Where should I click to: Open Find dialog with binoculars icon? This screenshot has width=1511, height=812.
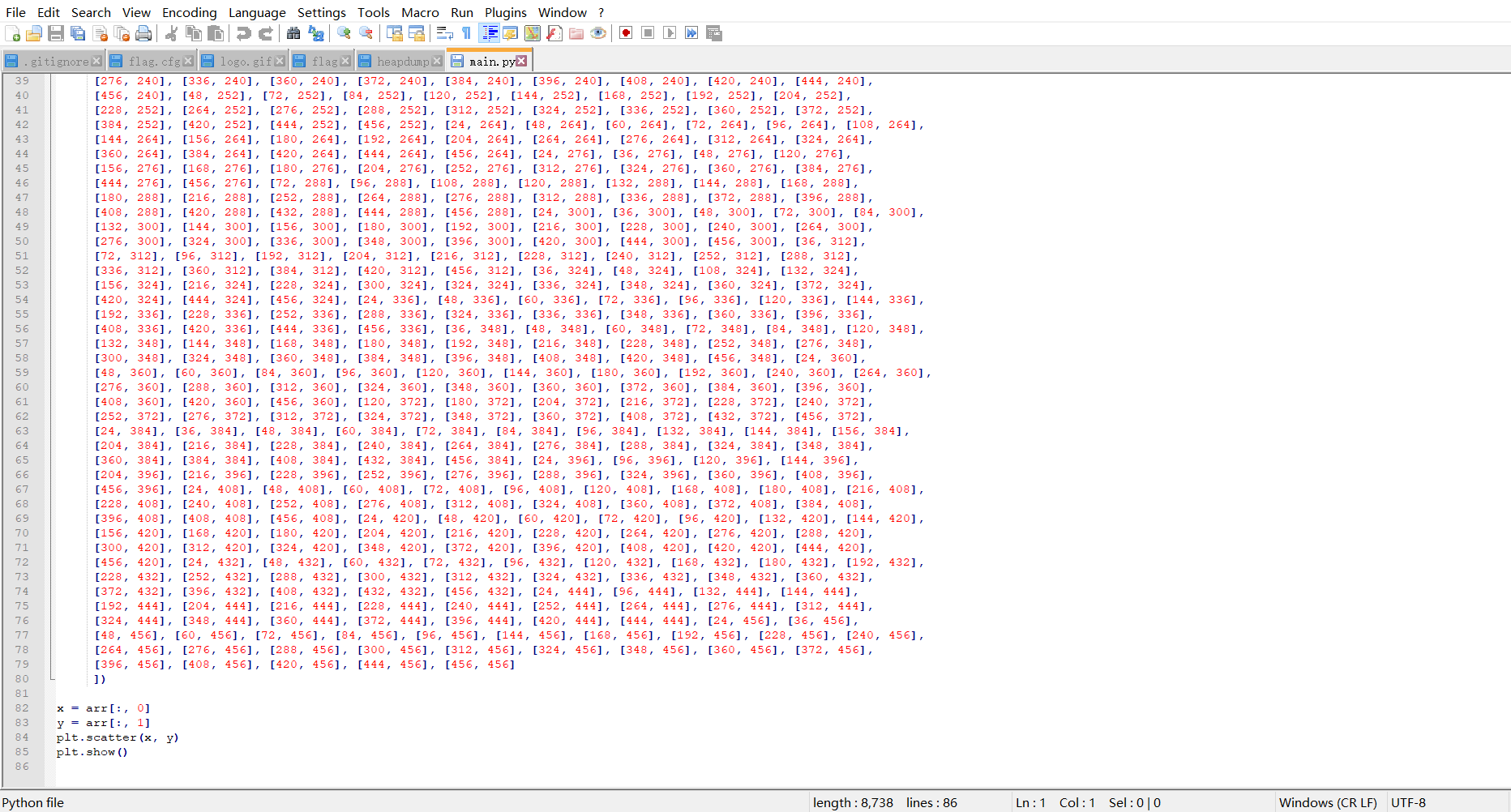(293, 33)
